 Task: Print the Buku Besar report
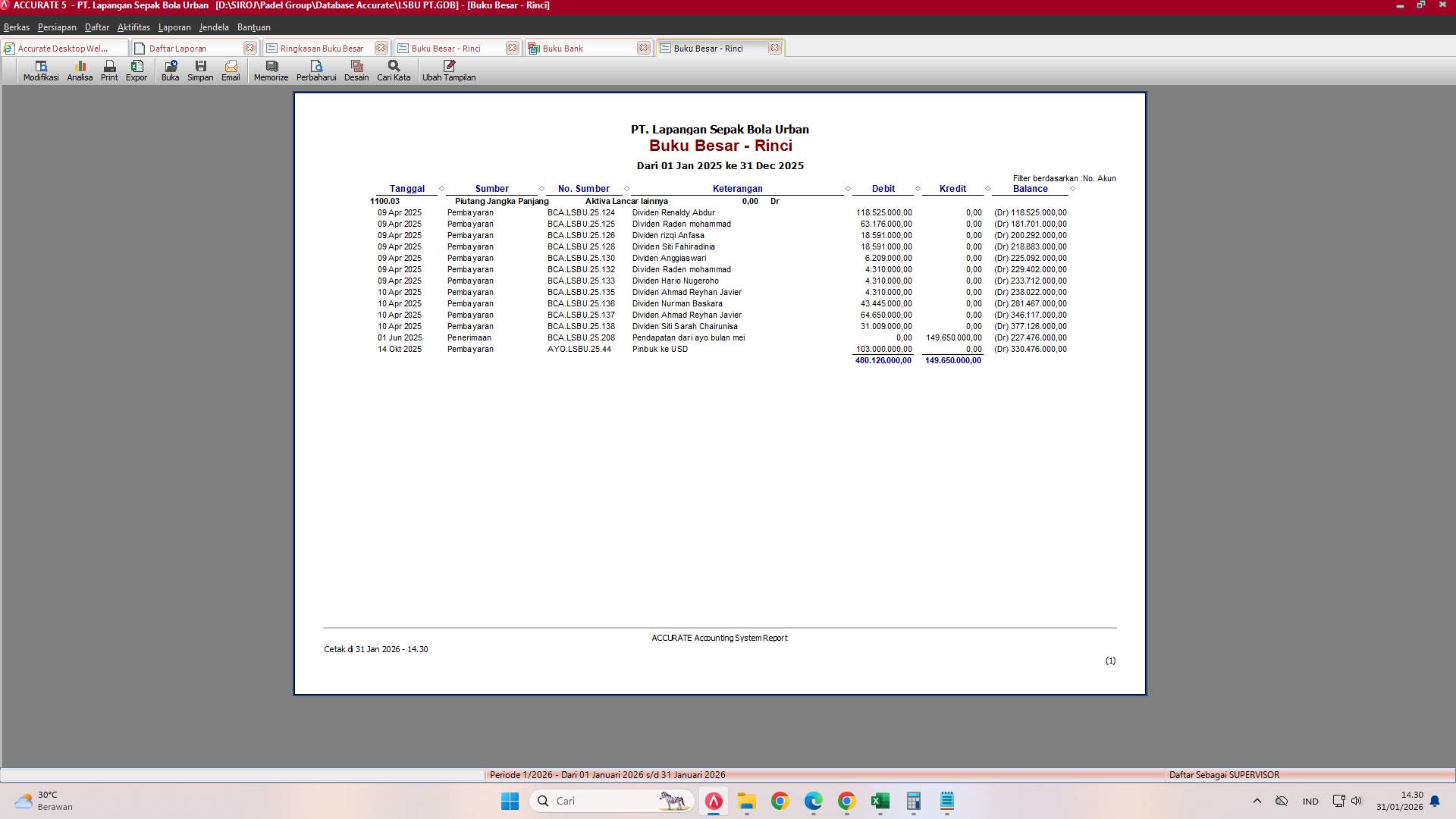click(x=108, y=71)
